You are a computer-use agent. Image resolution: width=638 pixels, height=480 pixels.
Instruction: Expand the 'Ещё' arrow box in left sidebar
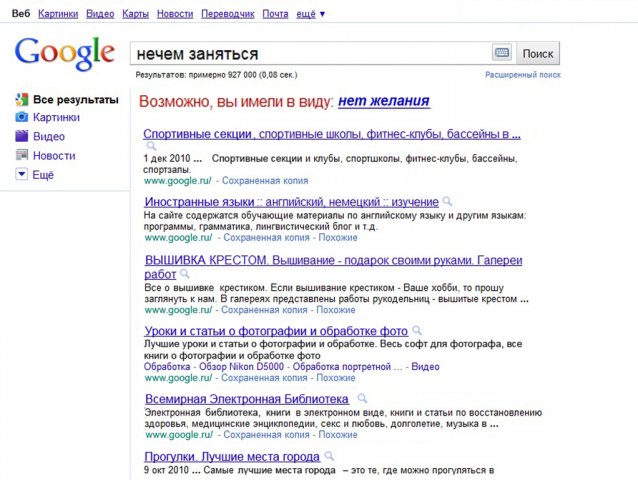[22, 175]
